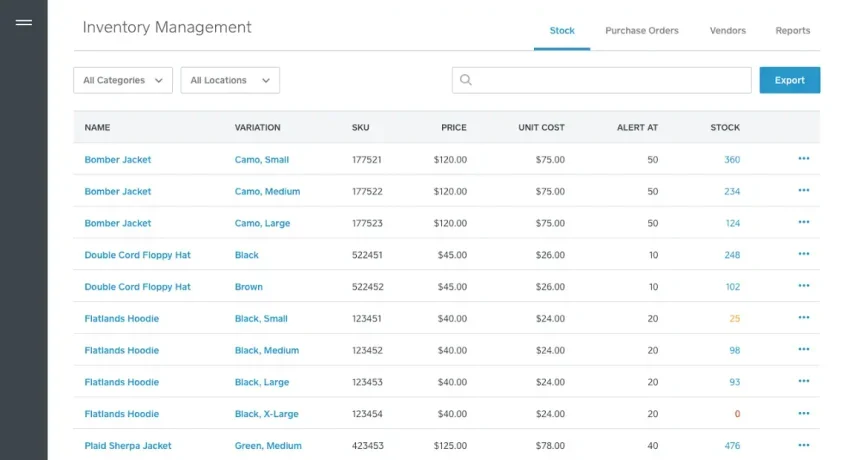The width and height of the screenshot is (847, 460).
Task: Open Bomber Jacket with SKU 177523
Action: pyautogui.click(x=118, y=224)
